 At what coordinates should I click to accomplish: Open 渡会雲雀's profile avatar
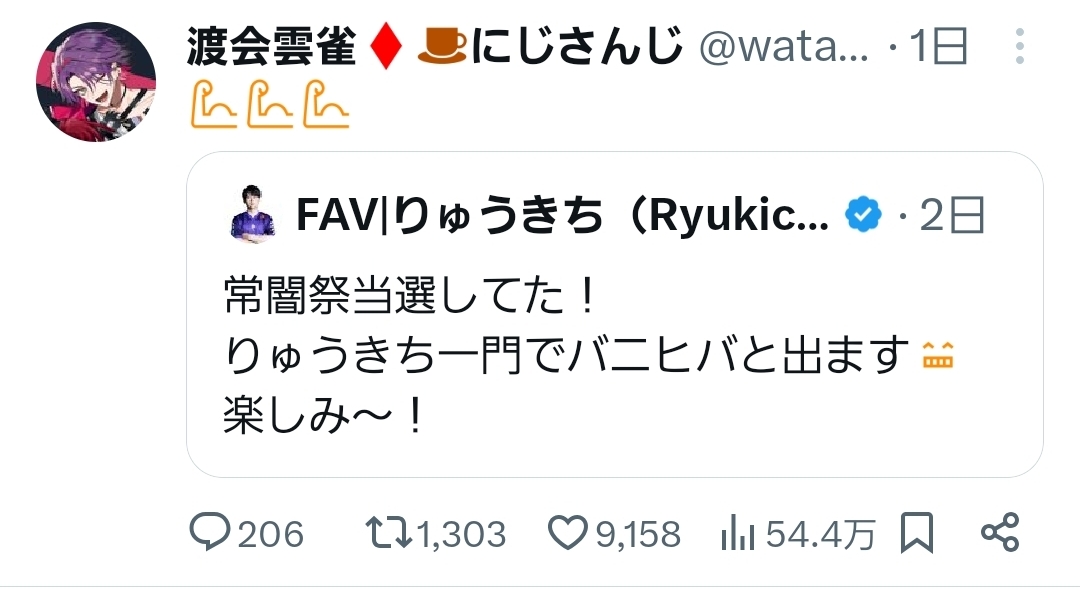[96, 82]
